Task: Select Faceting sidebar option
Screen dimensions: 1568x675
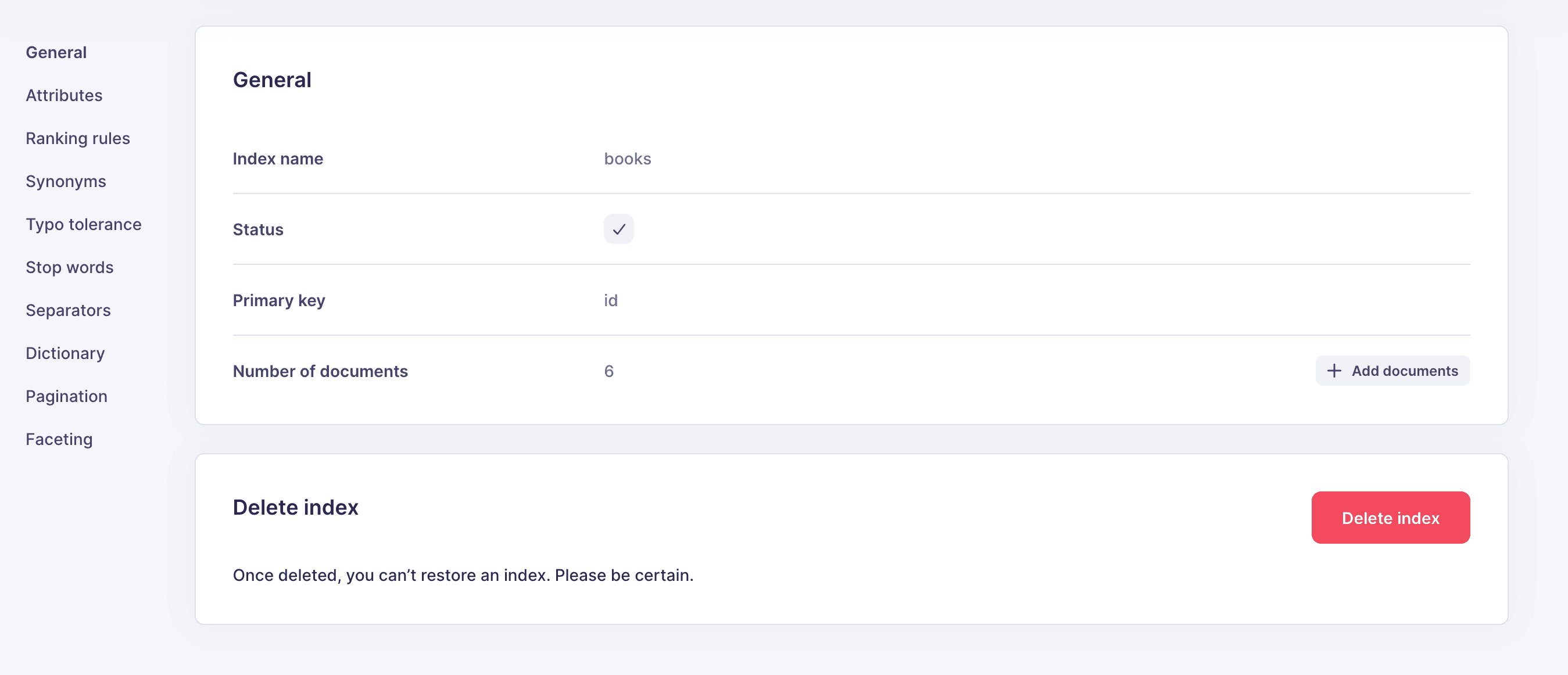Action: [x=59, y=439]
